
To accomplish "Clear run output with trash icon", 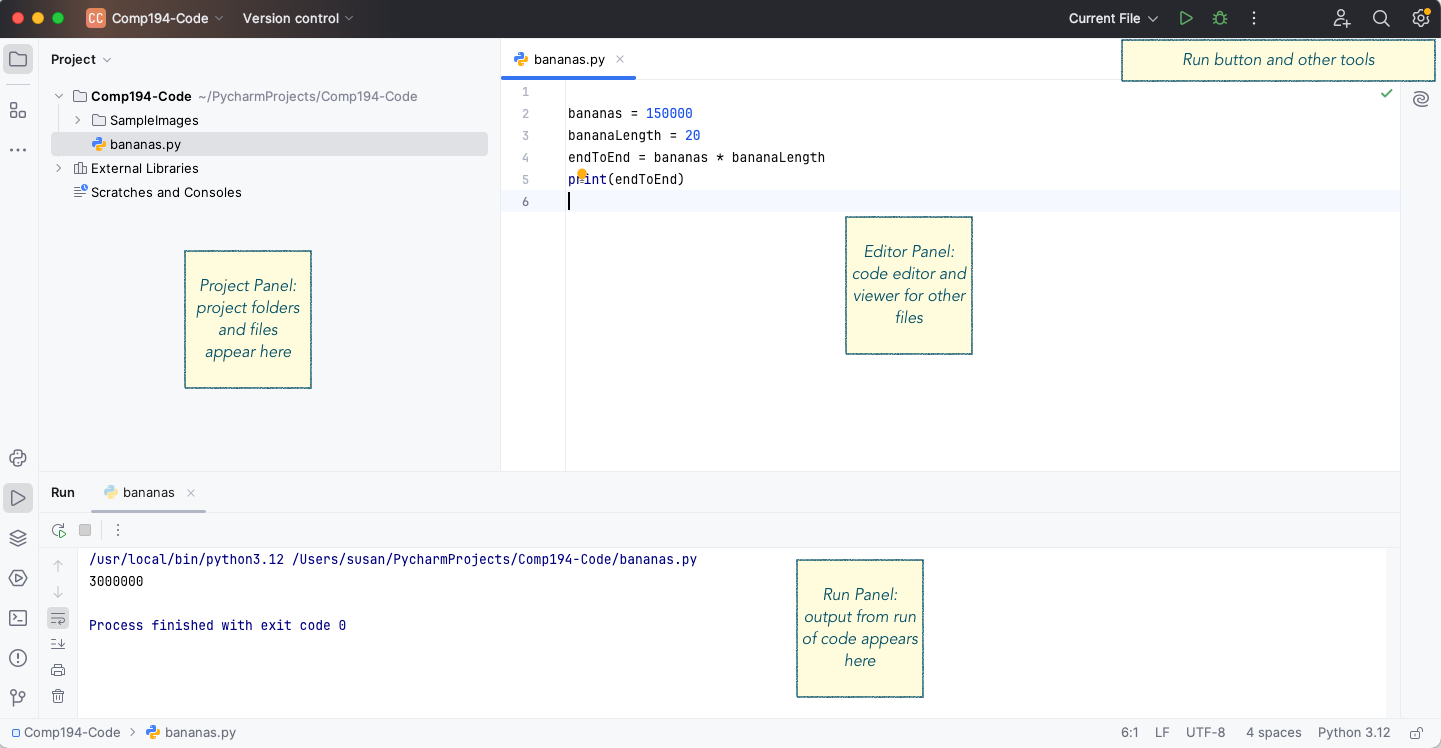I will [x=58, y=696].
